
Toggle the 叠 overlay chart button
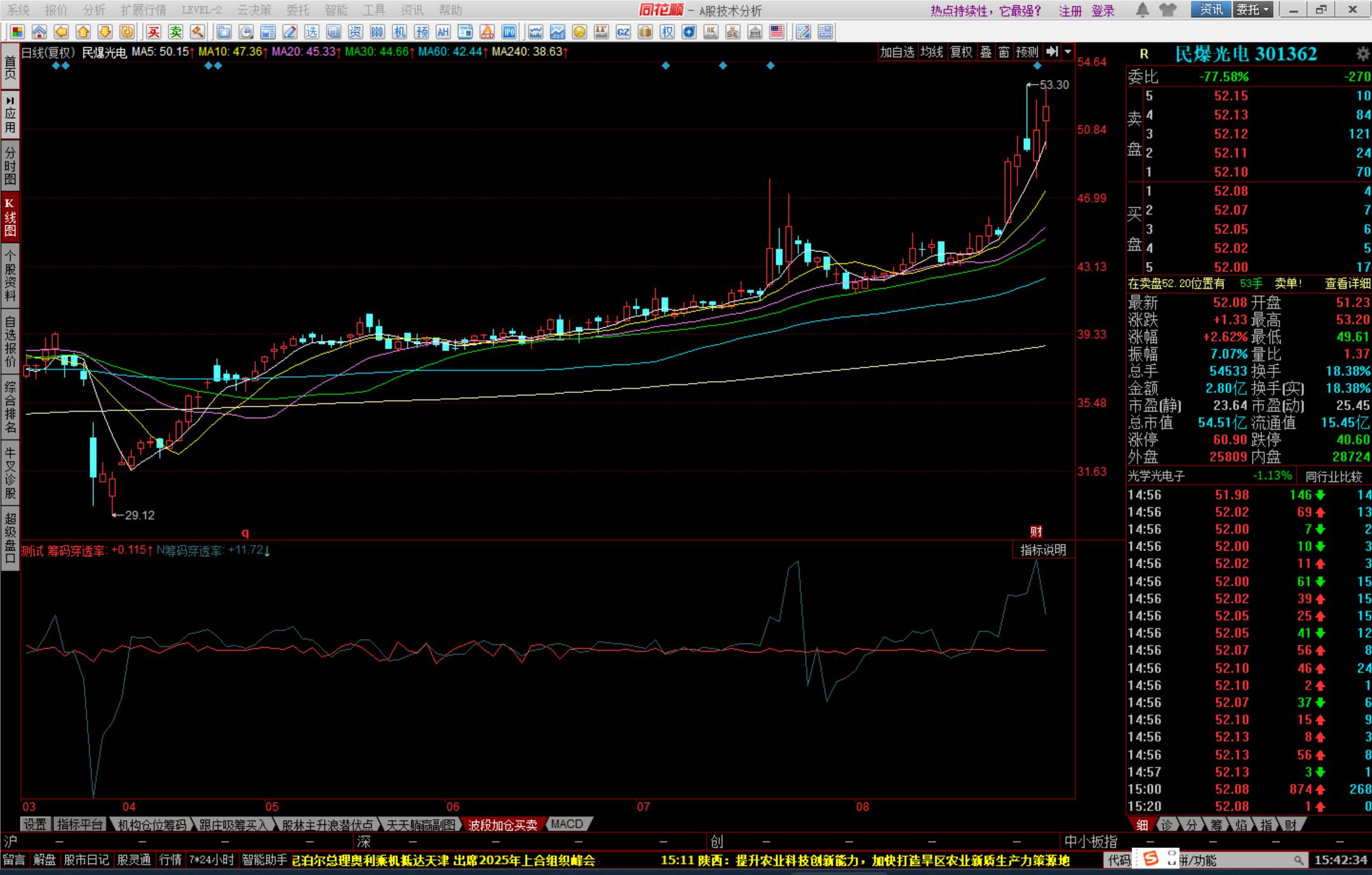tap(986, 52)
